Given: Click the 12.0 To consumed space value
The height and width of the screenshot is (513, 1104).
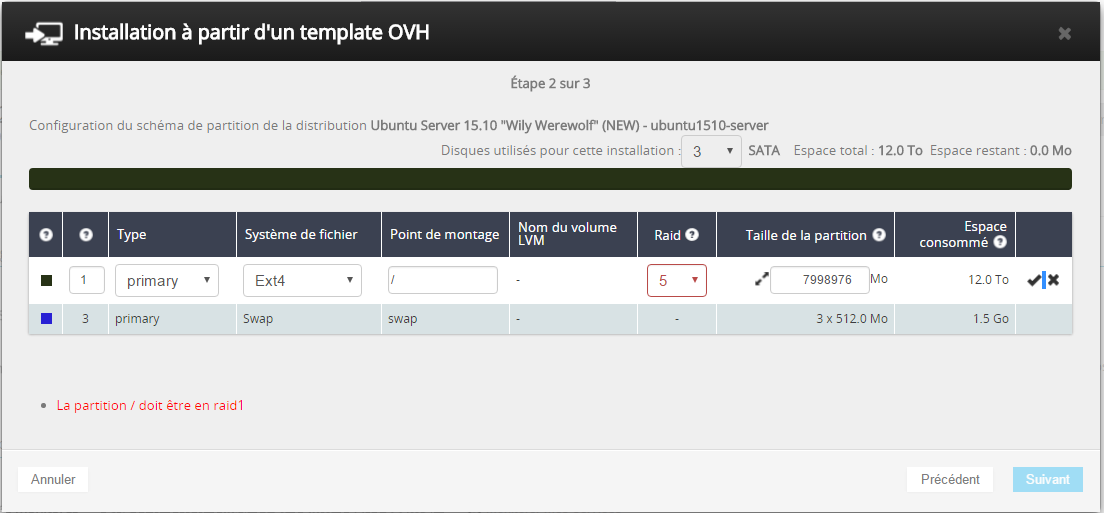Looking at the screenshot, I should pyautogui.click(x=989, y=280).
